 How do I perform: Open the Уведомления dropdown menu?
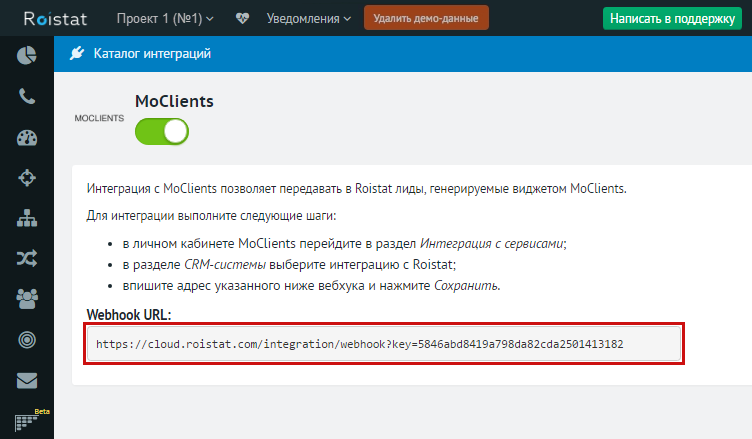click(x=306, y=18)
